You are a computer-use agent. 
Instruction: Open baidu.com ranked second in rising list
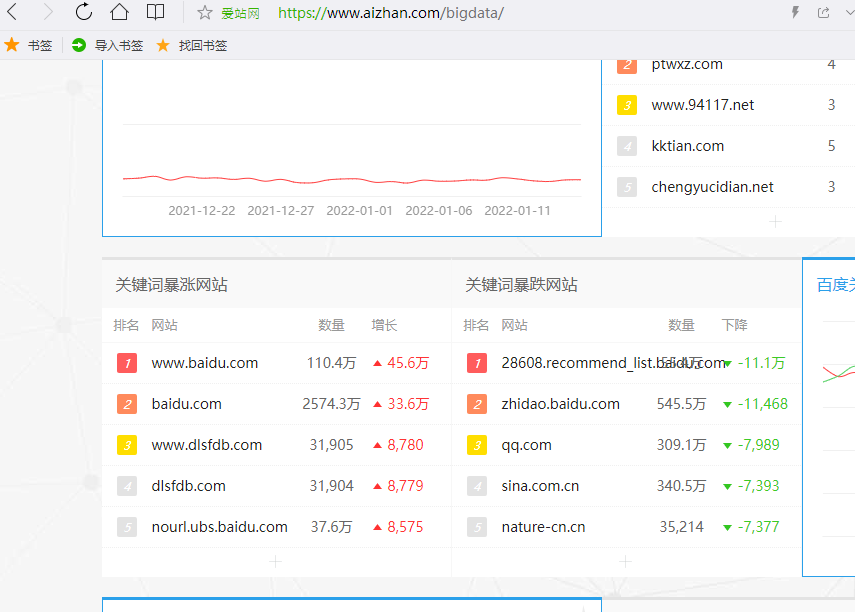pyautogui.click(x=186, y=404)
